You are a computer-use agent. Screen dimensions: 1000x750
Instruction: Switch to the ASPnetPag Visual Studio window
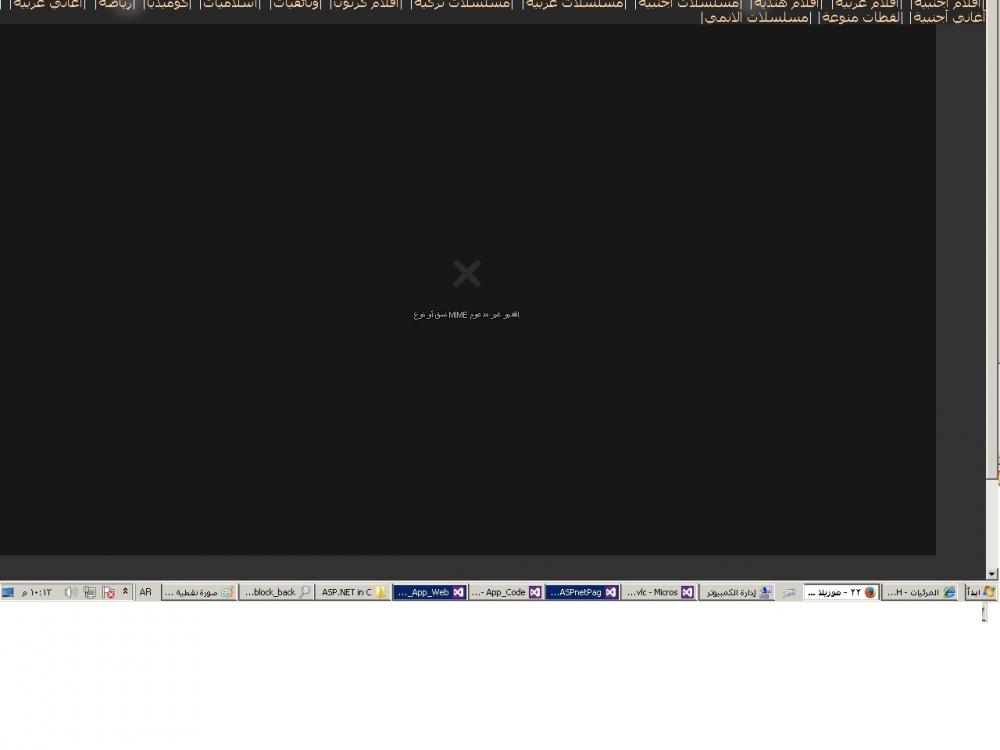click(583, 592)
